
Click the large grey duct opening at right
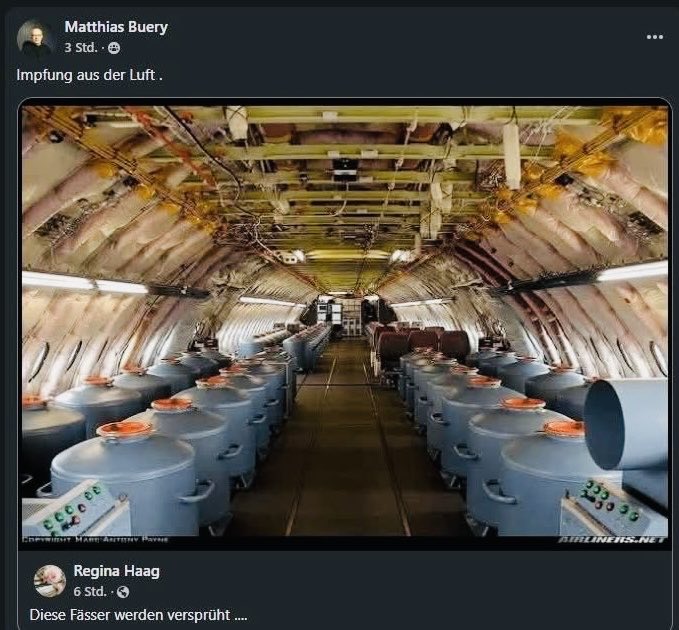pos(625,424)
